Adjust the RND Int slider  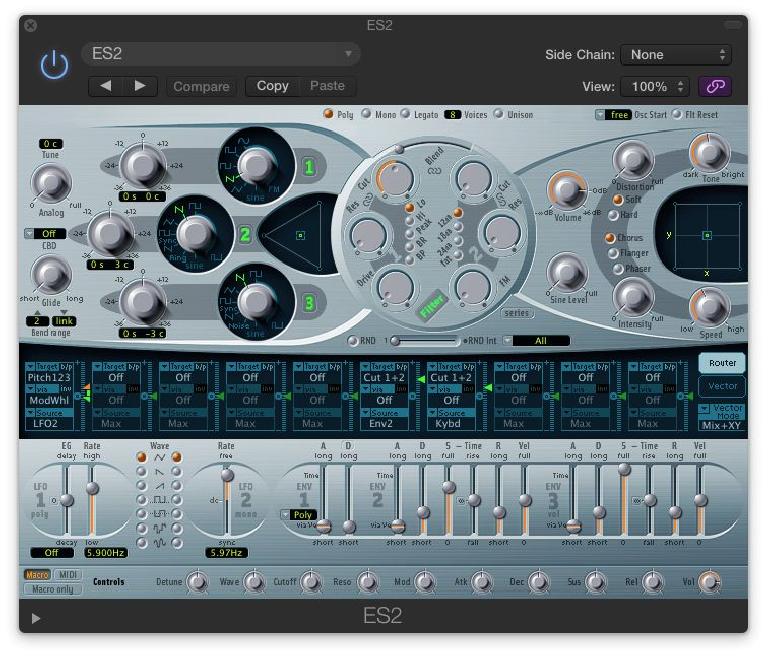(x=424, y=341)
